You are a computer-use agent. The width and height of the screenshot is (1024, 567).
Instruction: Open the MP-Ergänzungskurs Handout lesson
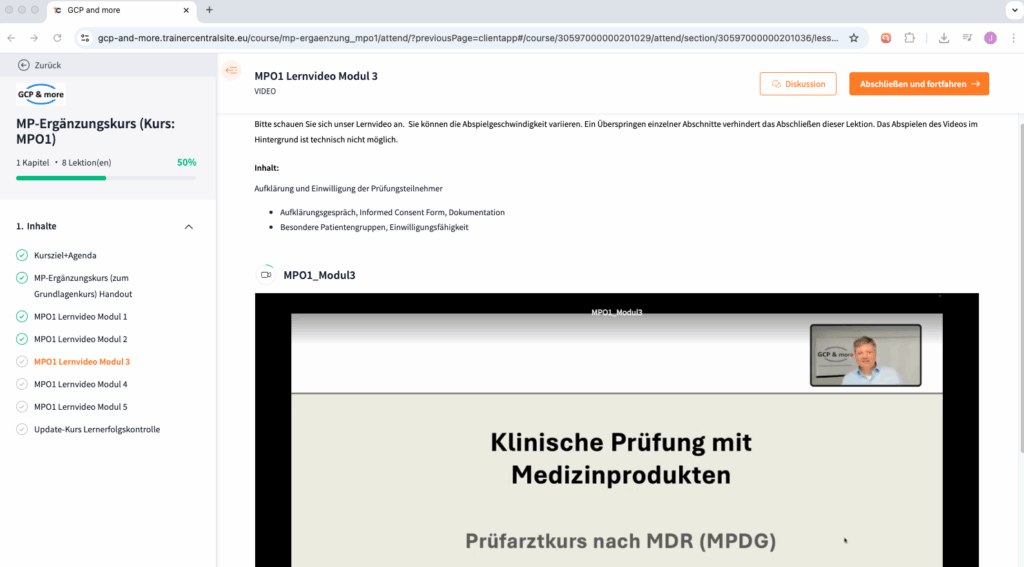point(82,286)
